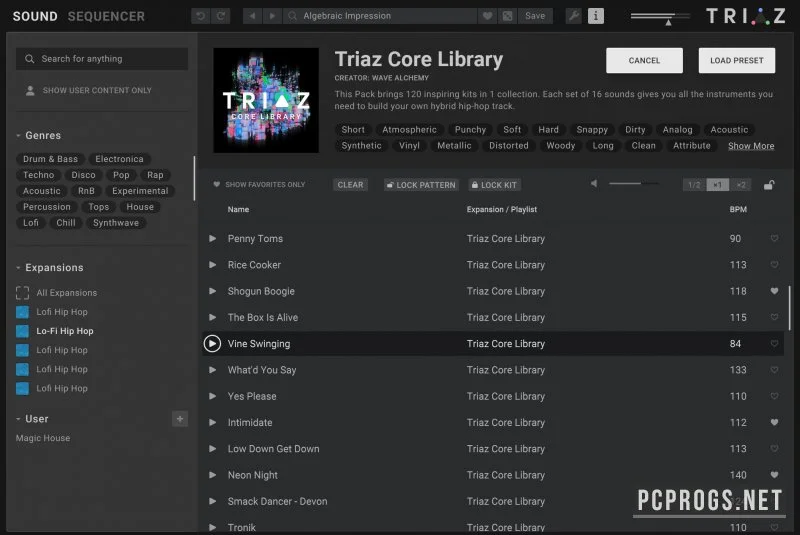Sort list by Name column header

[238, 210]
